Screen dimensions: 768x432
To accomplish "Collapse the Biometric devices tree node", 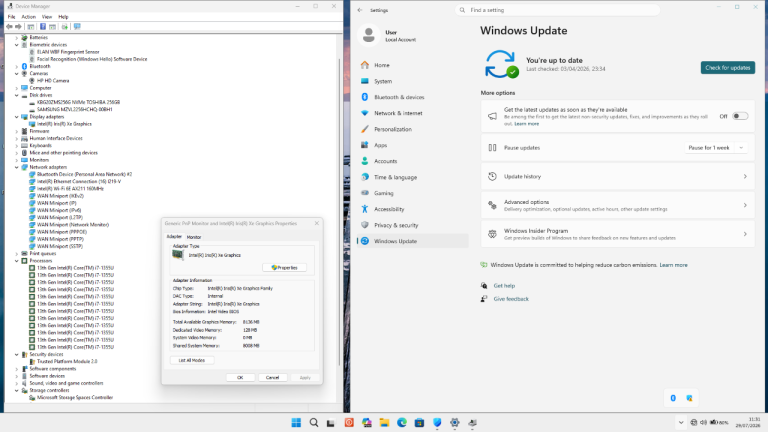I will coord(17,45).
